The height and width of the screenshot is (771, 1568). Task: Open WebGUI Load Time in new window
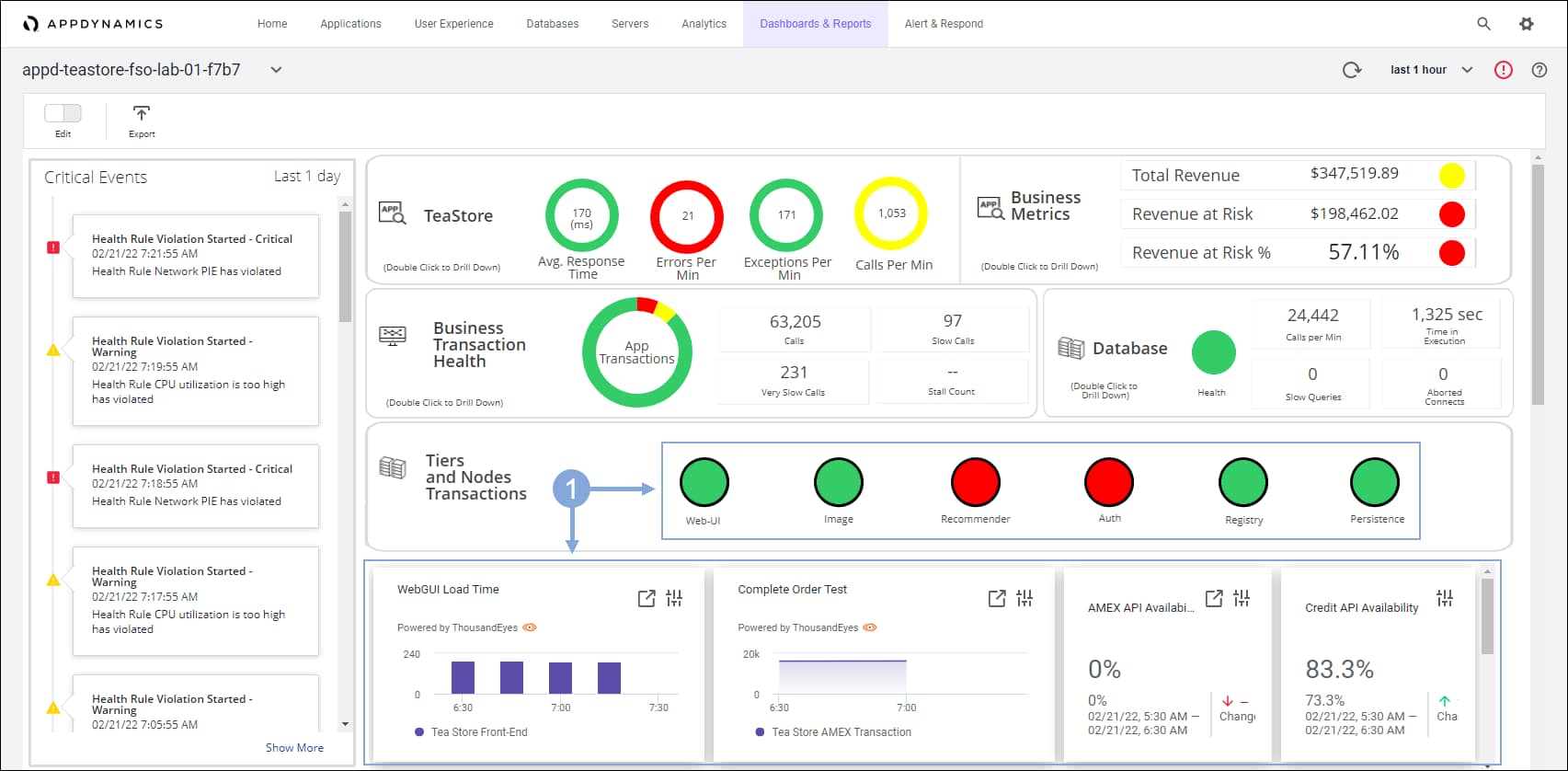point(647,599)
